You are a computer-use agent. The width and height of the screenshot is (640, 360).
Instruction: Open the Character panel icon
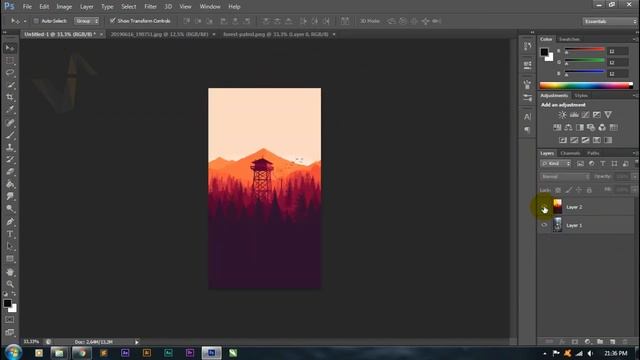527,117
